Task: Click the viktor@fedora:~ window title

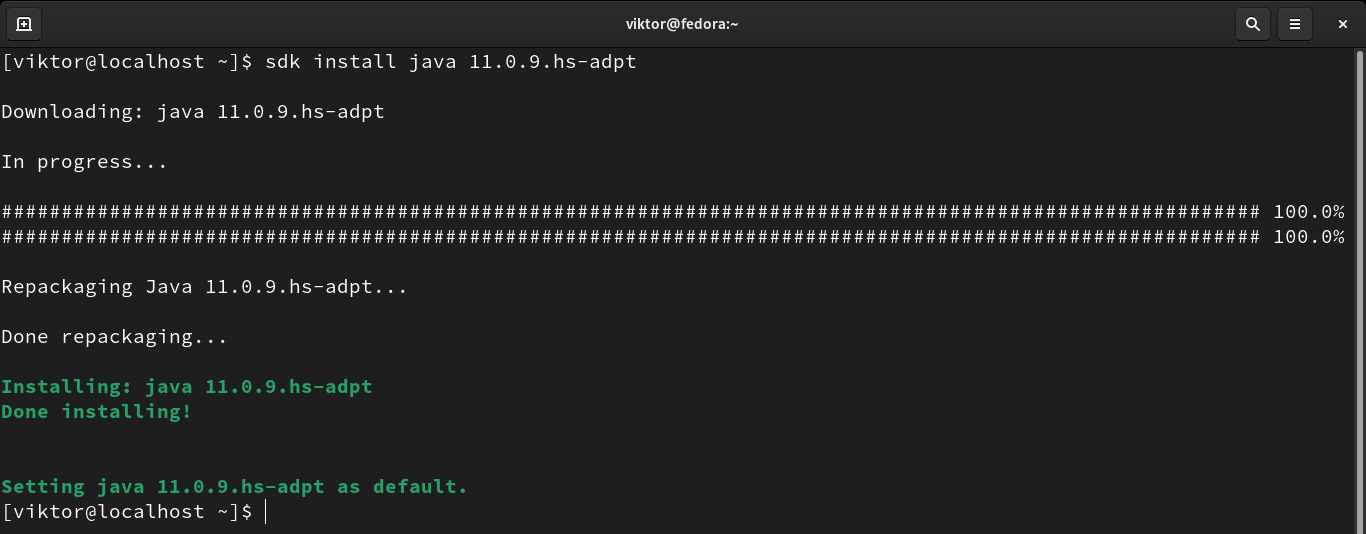Action: (x=682, y=24)
